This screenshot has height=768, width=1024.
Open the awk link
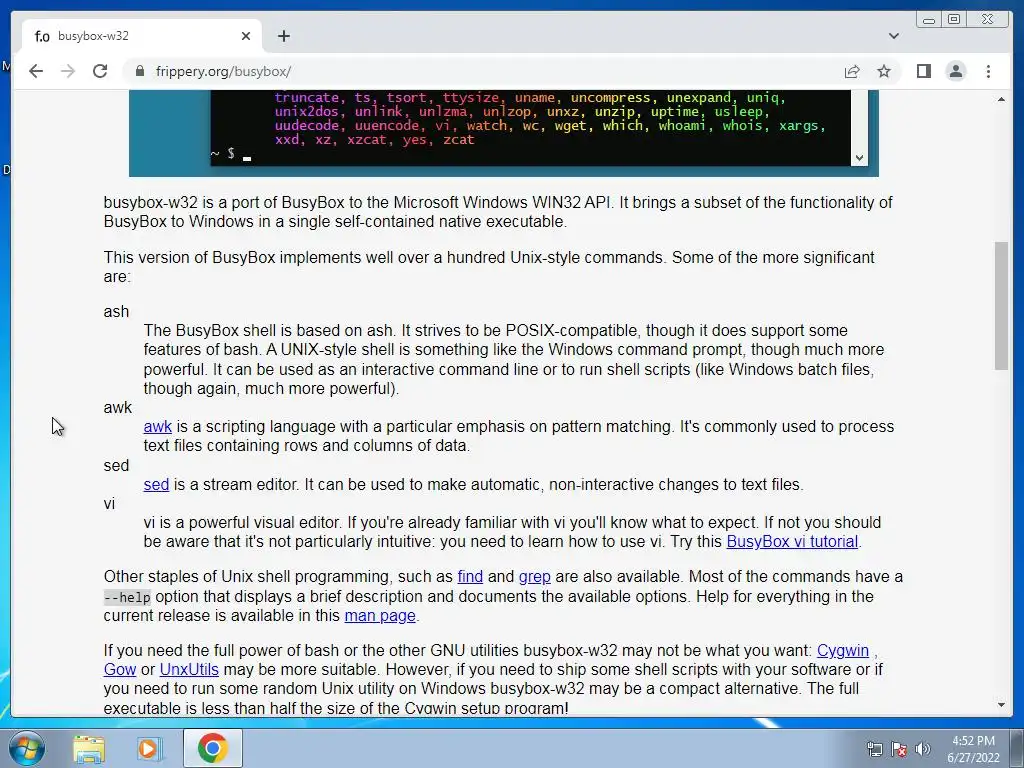click(x=157, y=426)
